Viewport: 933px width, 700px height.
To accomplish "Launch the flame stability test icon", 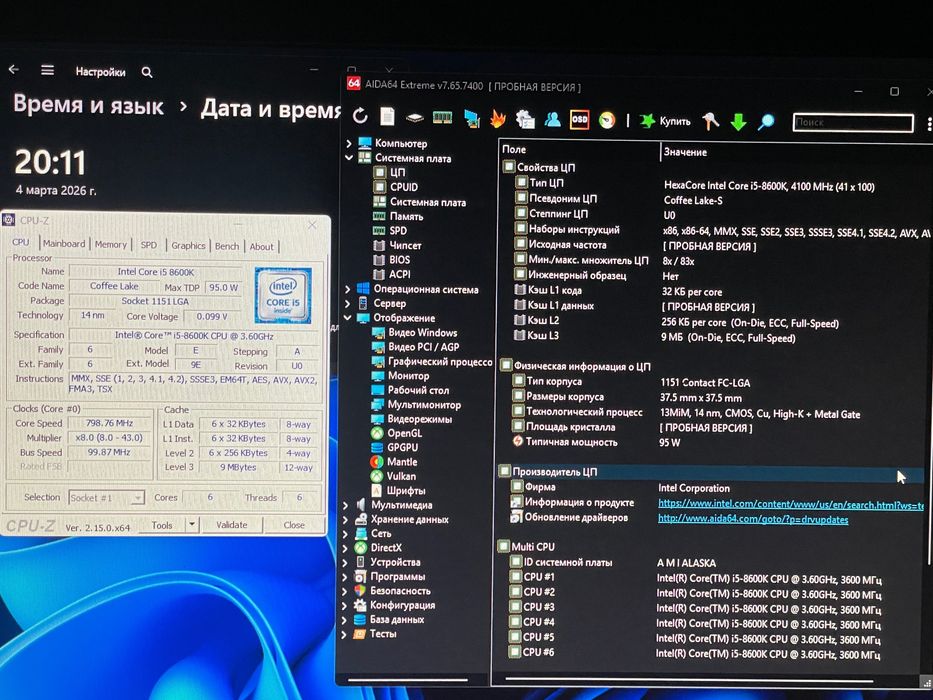I will (497, 119).
